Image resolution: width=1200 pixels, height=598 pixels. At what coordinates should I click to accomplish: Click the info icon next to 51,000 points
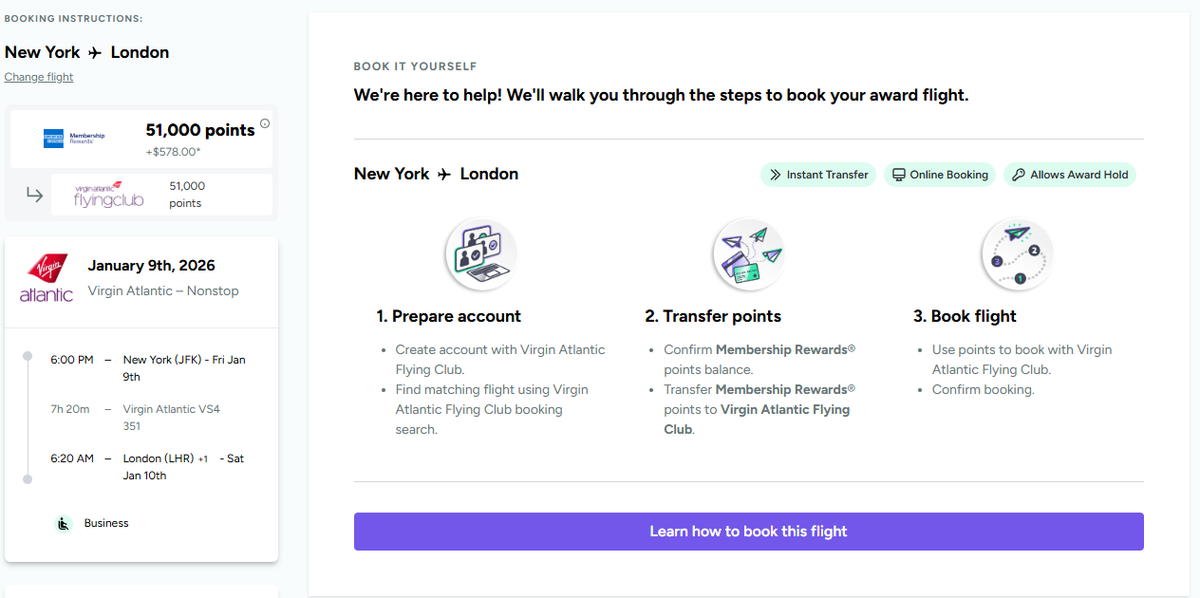(x=264, y=121)
